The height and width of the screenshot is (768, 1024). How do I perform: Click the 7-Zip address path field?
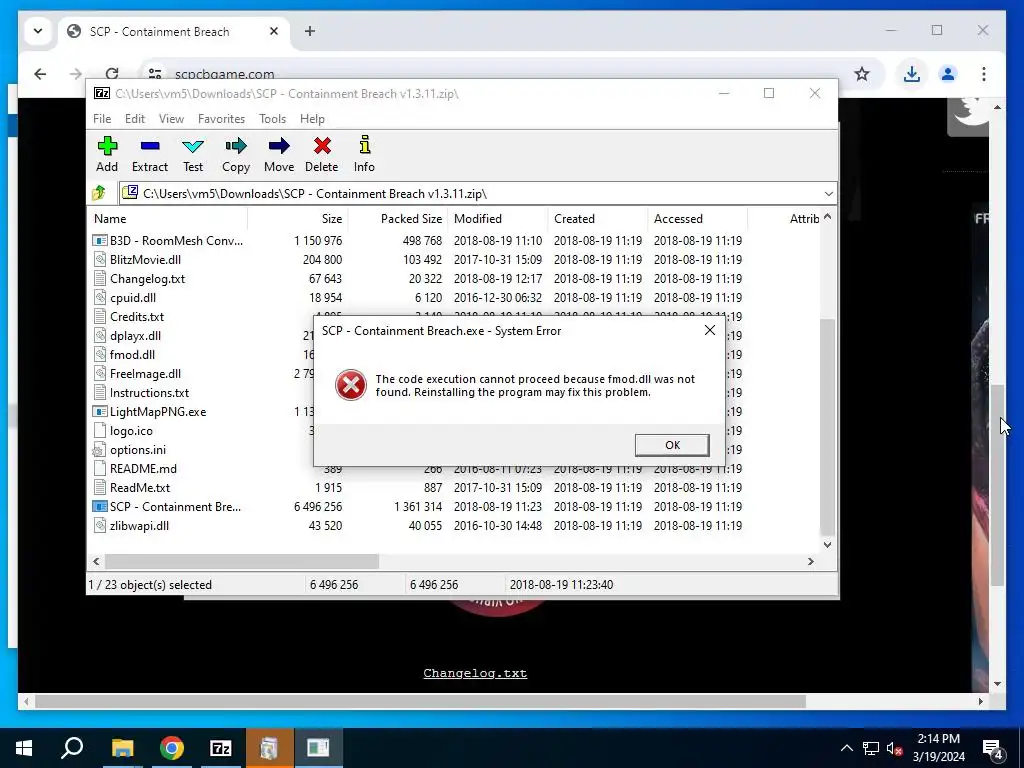[477, 194]
